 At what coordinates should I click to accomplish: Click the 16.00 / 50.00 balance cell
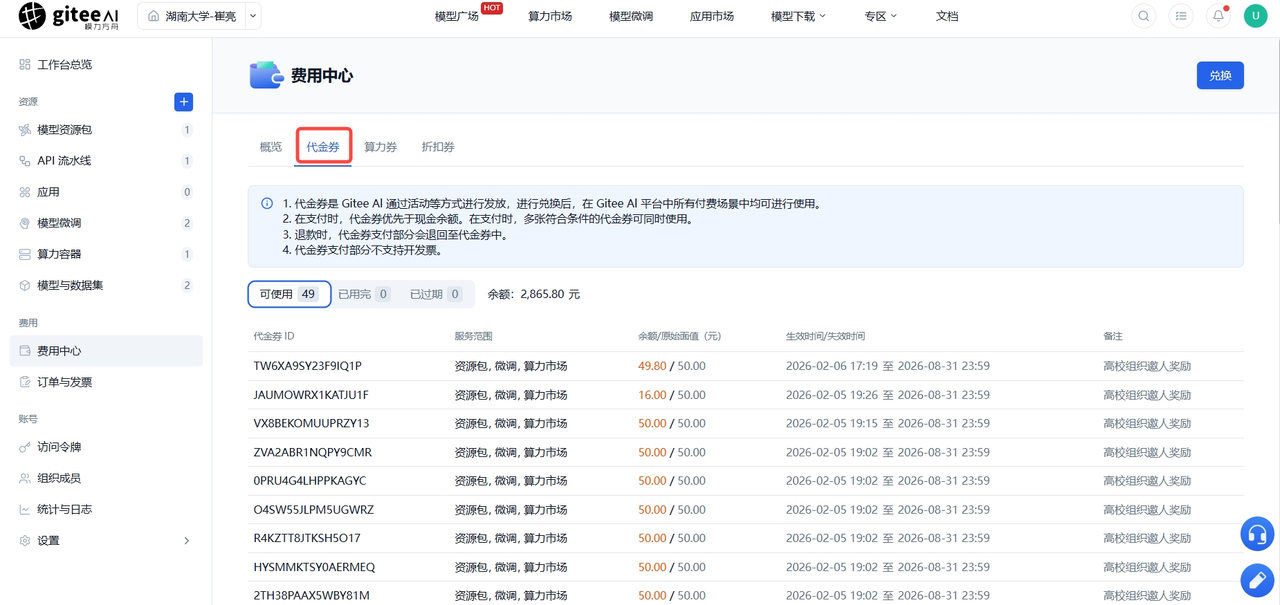point(671,395)
